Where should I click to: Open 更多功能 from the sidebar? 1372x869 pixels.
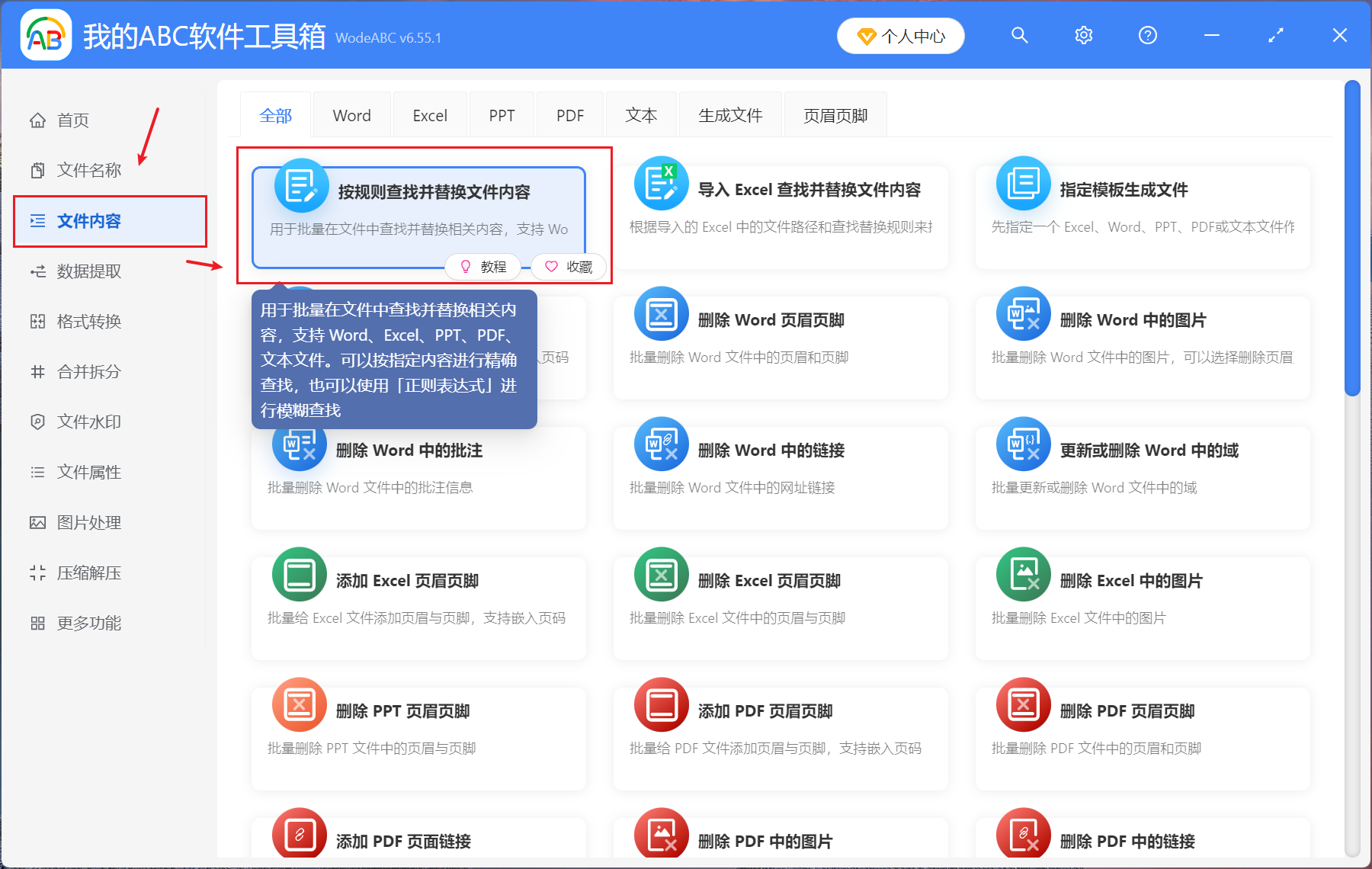click(89, 623)
